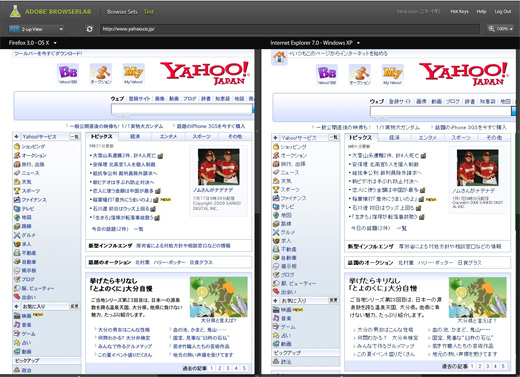
Task: Click the Yahoo! BB icon in the Internet Explorer pane
Action: (327, 74)
